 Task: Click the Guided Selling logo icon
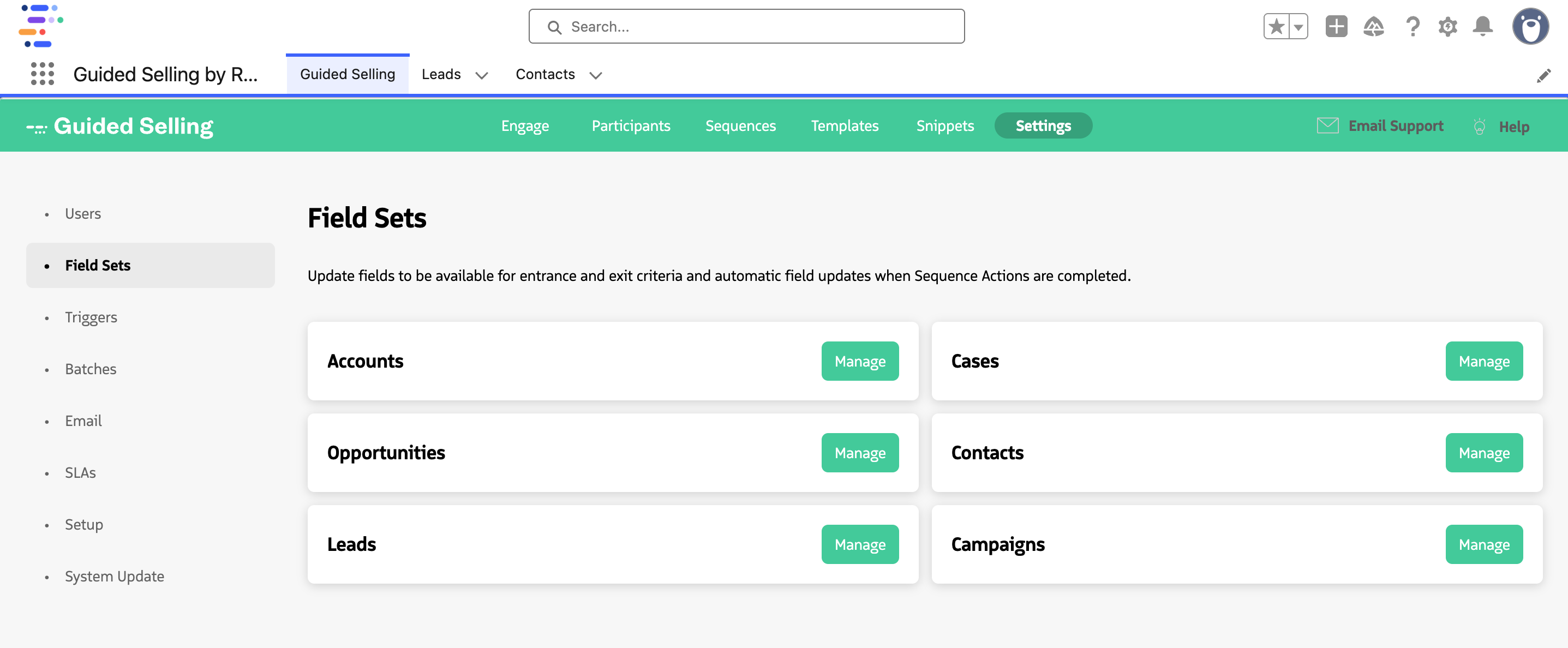[x=37, y=126]
